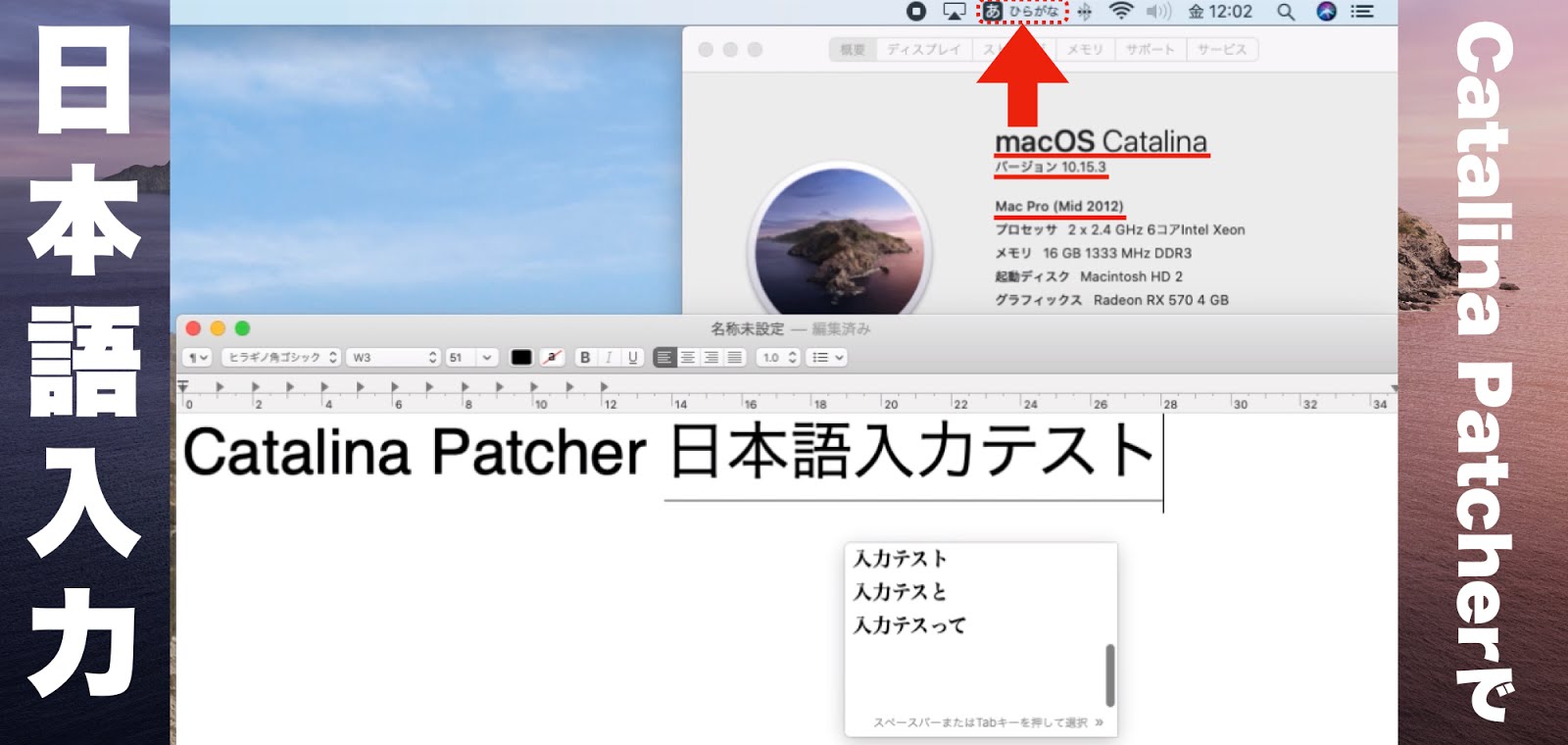Switch to the サービス tab
The width and height of the screenshot is (1568, 745).
pyautogui.click(x=1222, y=49)
